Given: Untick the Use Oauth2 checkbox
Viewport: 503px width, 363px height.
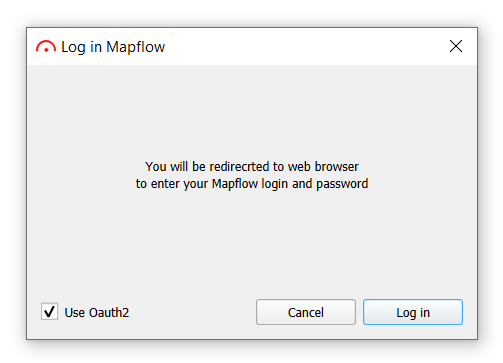Looking at the screenshot, I should tap(49, 311).
